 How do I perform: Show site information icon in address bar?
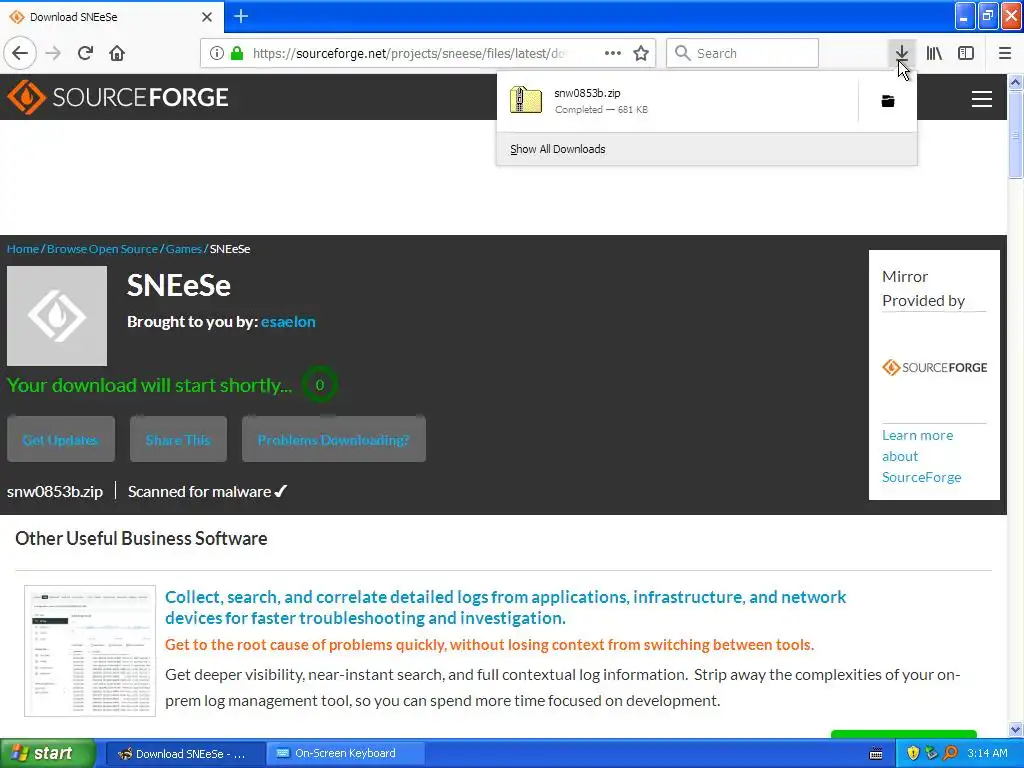click(x=216, y=53)
